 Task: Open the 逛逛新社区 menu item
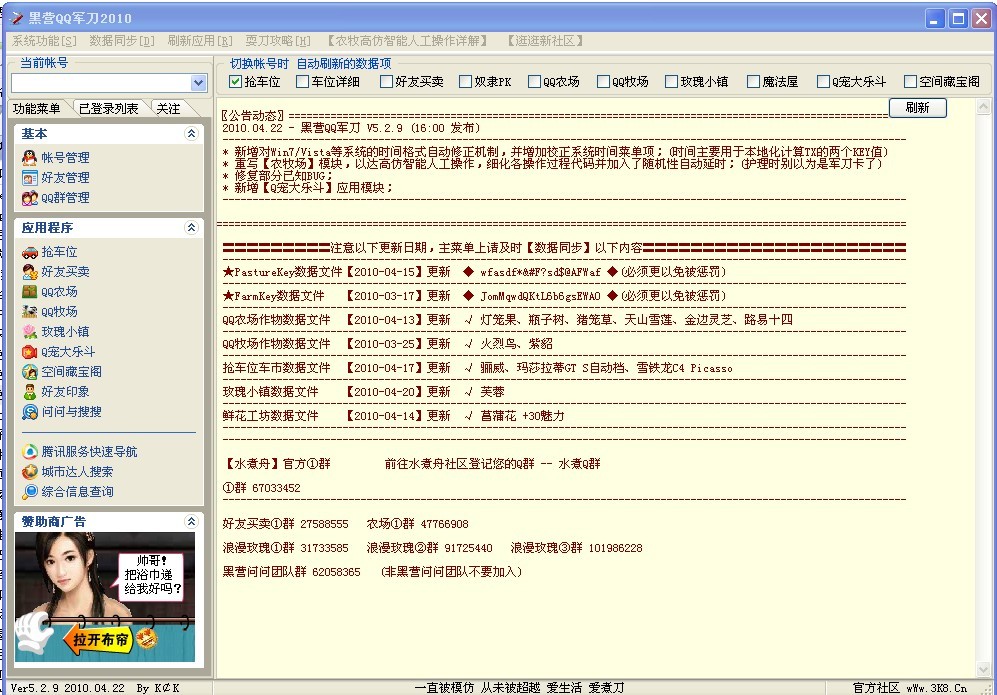coord(545,41)
